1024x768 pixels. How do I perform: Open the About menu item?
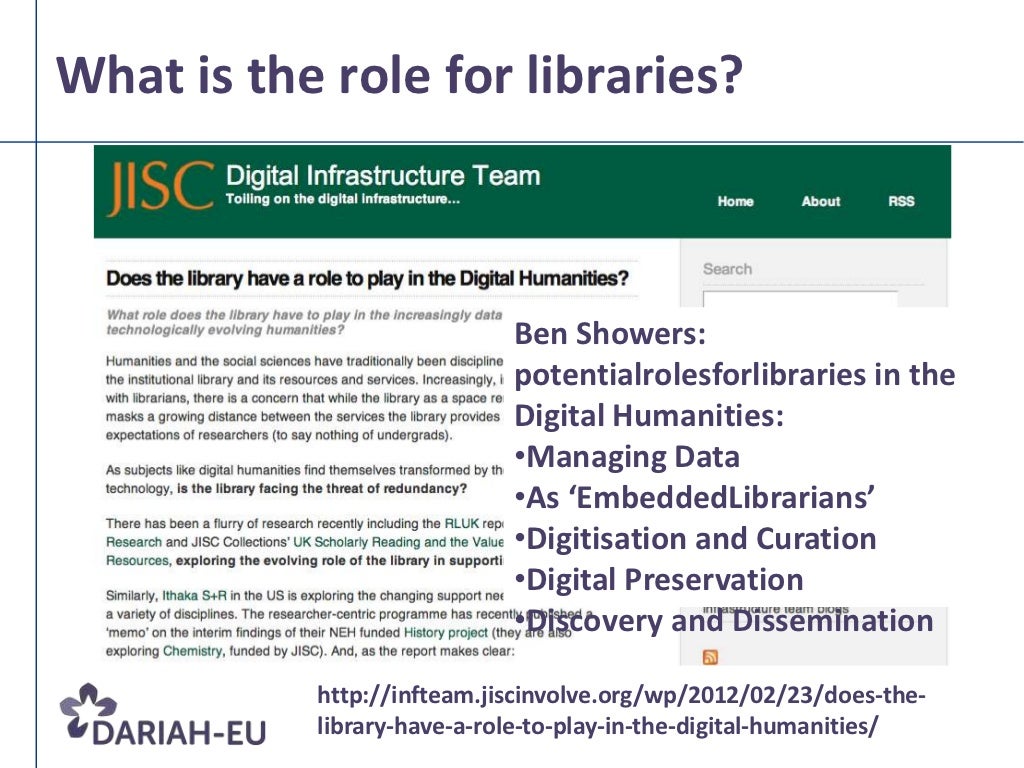click(821, 201)
